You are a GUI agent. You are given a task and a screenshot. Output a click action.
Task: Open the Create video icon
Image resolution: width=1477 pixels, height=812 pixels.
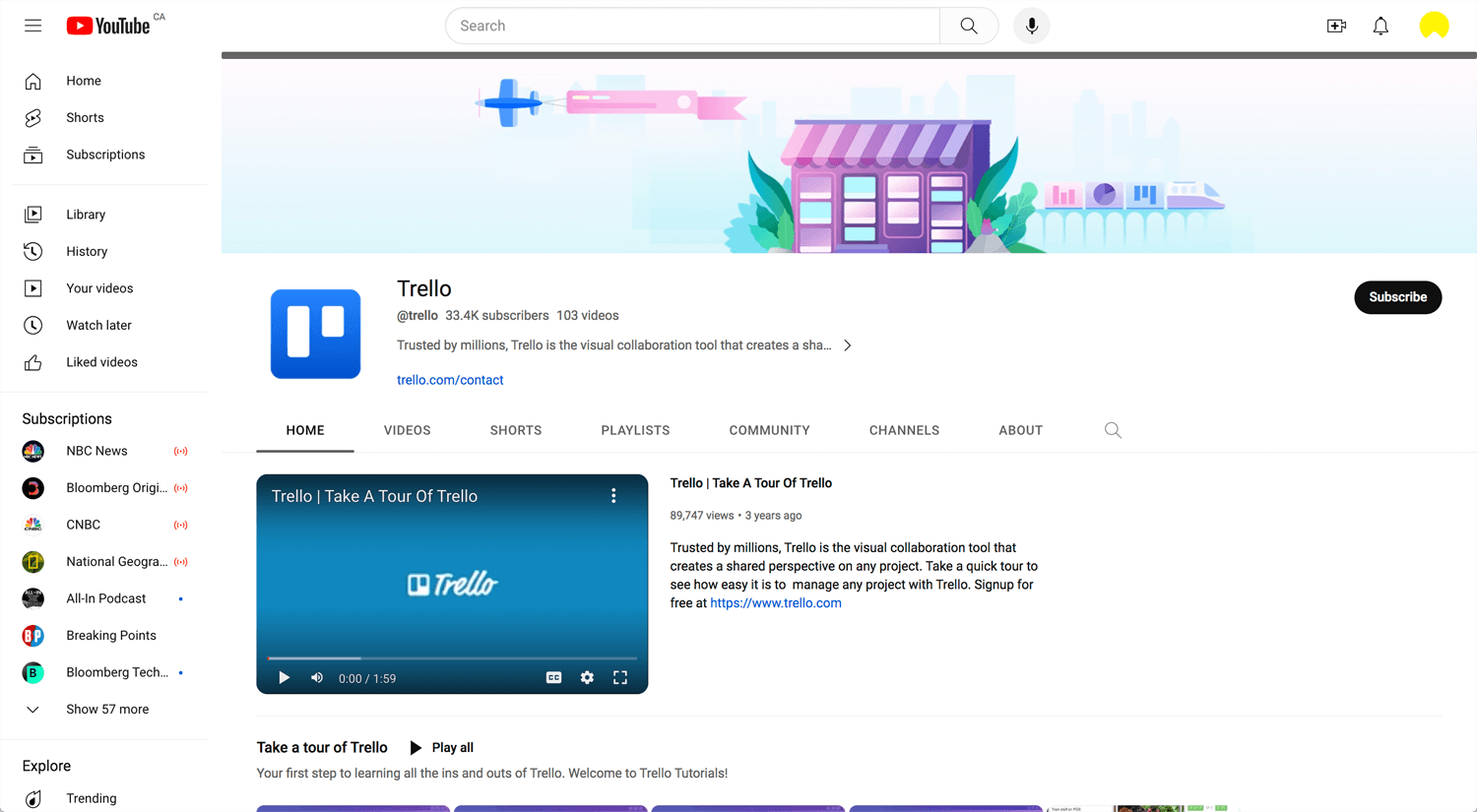[1336, 26]
